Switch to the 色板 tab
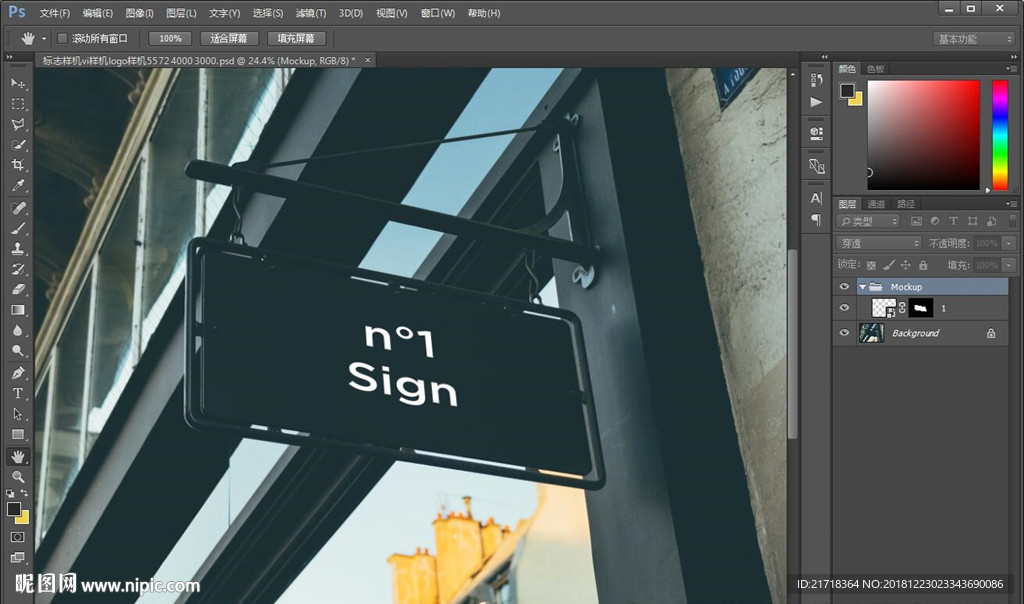The width and height of the screenshot is (1024, 604). pos(875,69)
